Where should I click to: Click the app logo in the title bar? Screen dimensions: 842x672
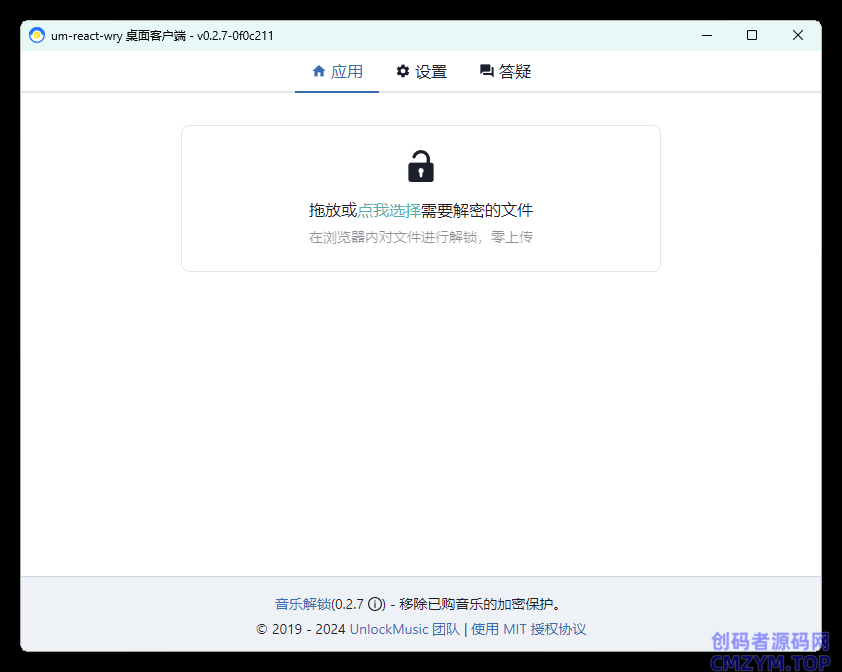point(37,35)
